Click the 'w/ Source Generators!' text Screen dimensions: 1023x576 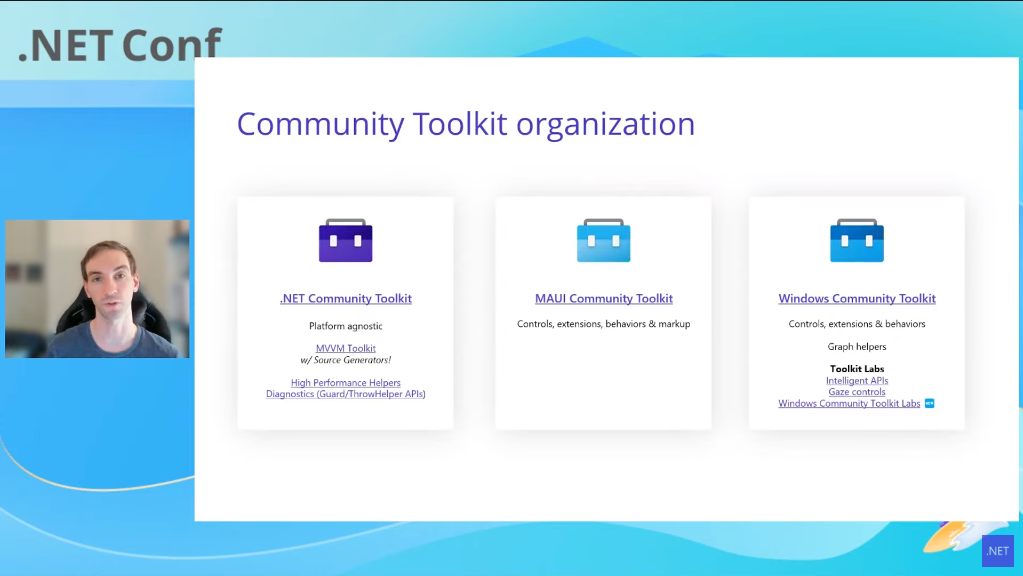click(x=346, y=360)
